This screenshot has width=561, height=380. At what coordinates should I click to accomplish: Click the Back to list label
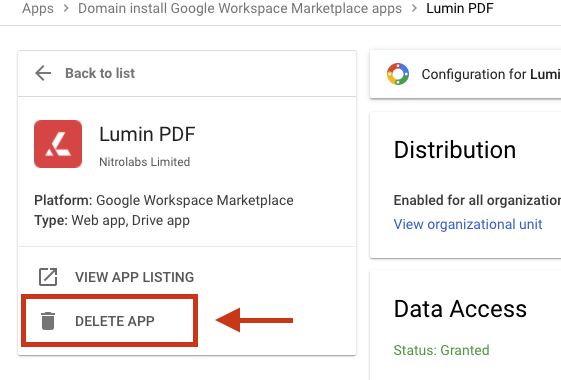tap(100, 73)
